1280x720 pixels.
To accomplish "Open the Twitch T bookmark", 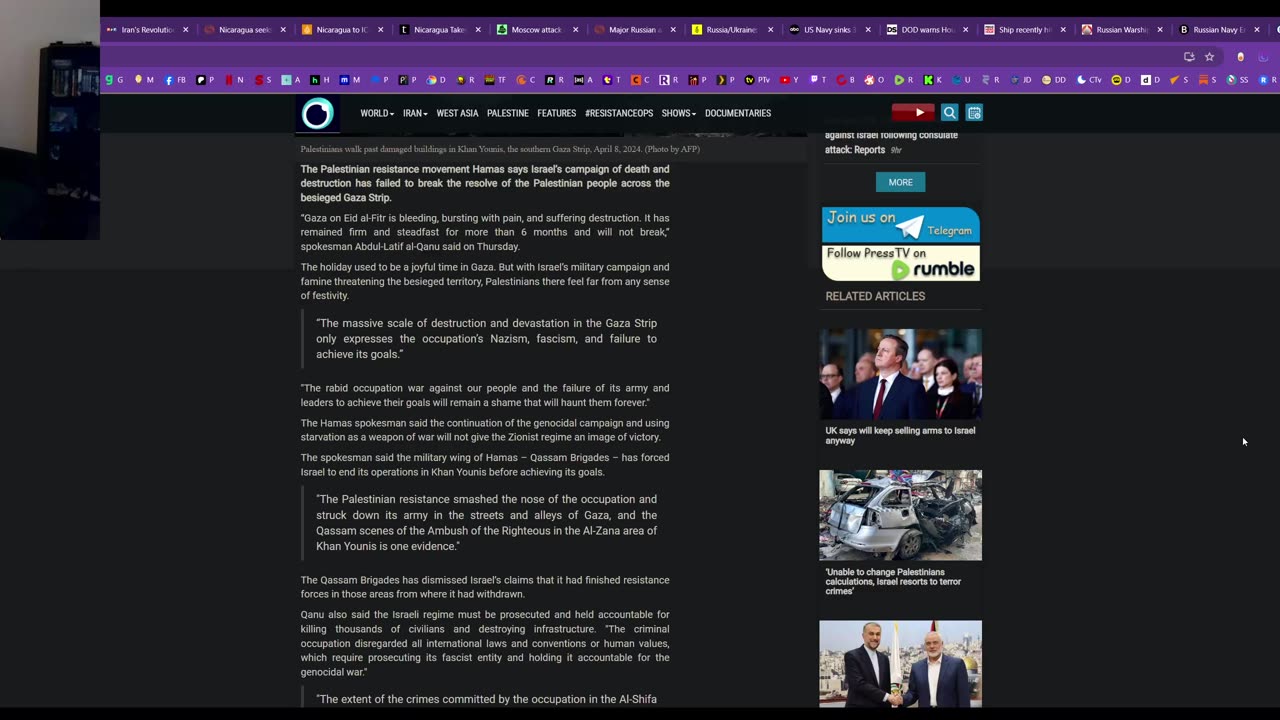I will click(818, 80).
